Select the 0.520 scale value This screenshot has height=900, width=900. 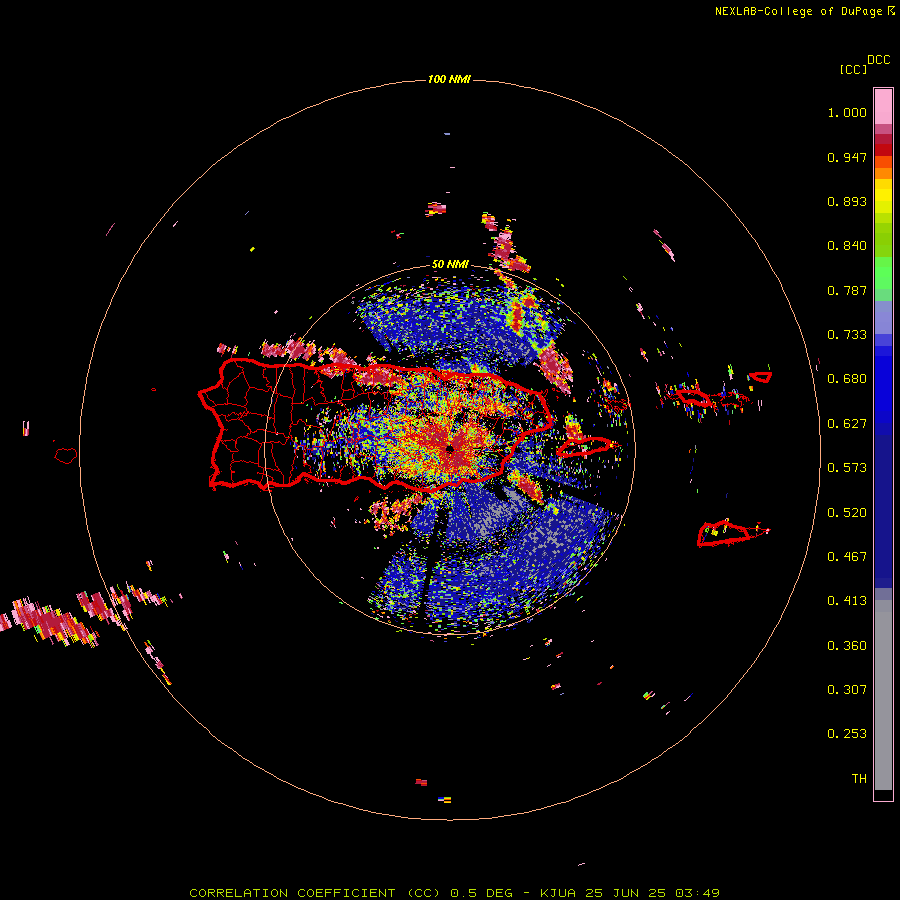pos(847,513)
